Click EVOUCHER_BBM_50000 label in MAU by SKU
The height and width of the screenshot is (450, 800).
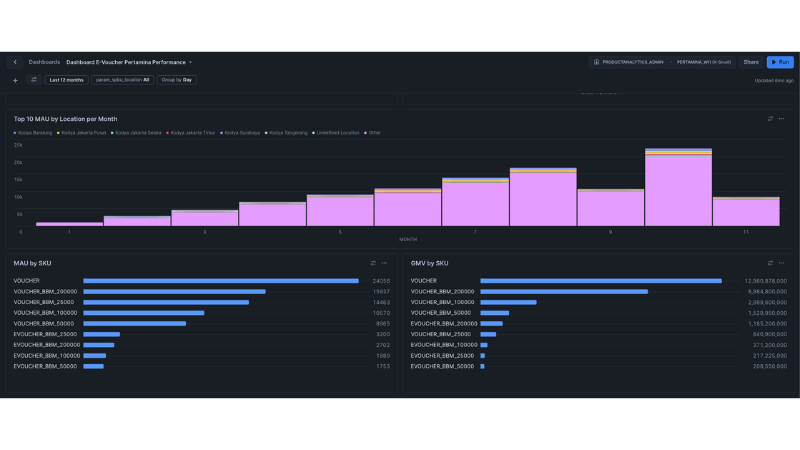tap(45, 367)
